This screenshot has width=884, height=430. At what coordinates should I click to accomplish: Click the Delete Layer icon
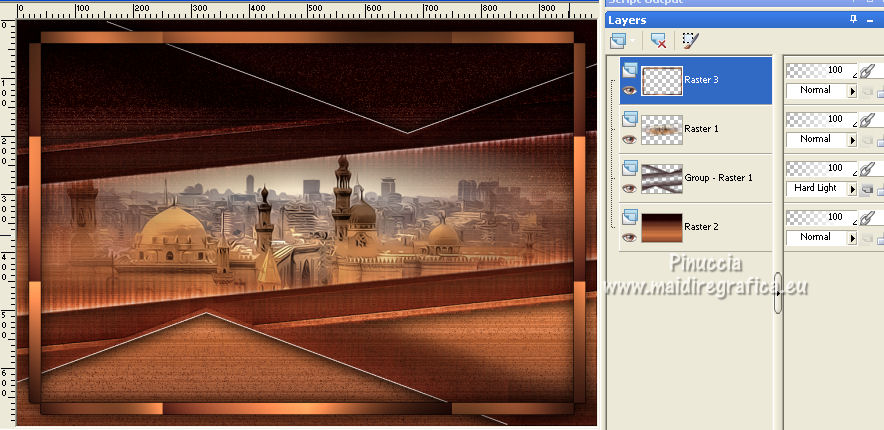click(658, 41)
